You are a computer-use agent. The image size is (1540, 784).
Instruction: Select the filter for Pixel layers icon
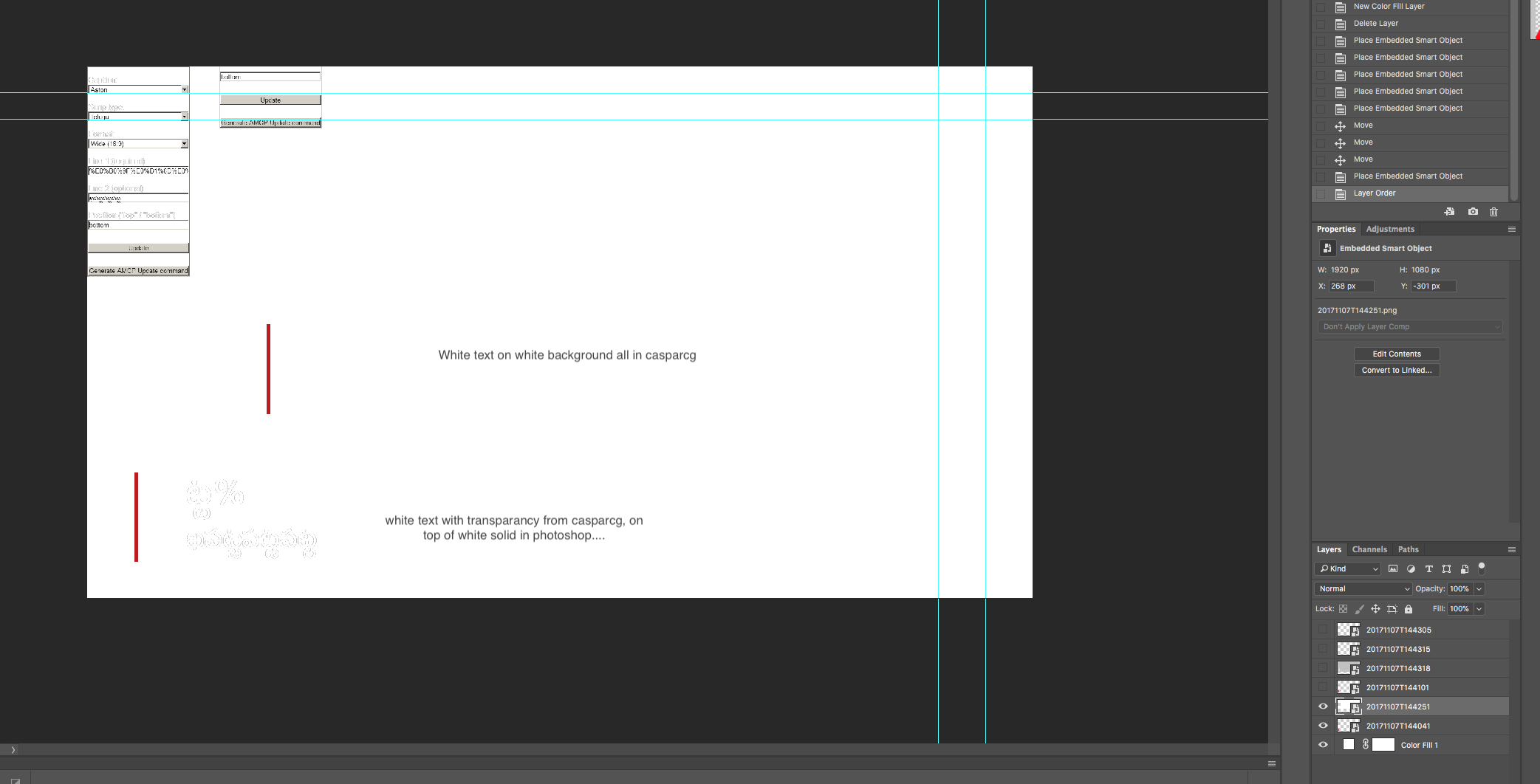pyautogui.click(x=1394, y=569)
